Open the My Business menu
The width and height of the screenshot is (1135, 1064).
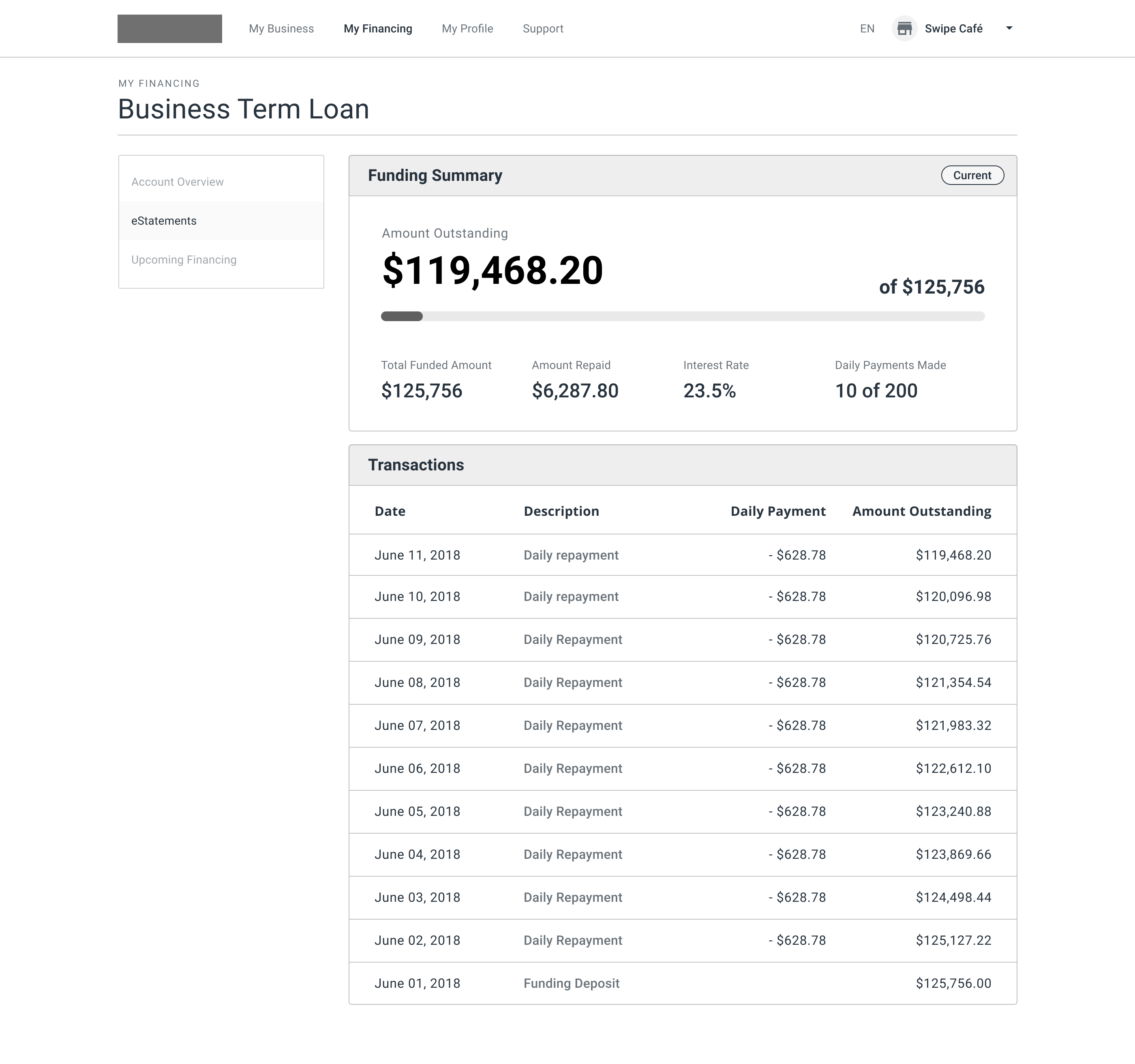click(x=281, y=28)
